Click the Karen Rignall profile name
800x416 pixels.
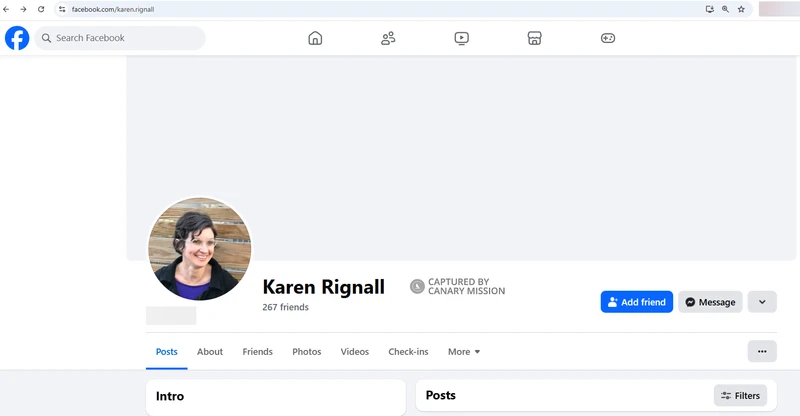pos(323,287)
